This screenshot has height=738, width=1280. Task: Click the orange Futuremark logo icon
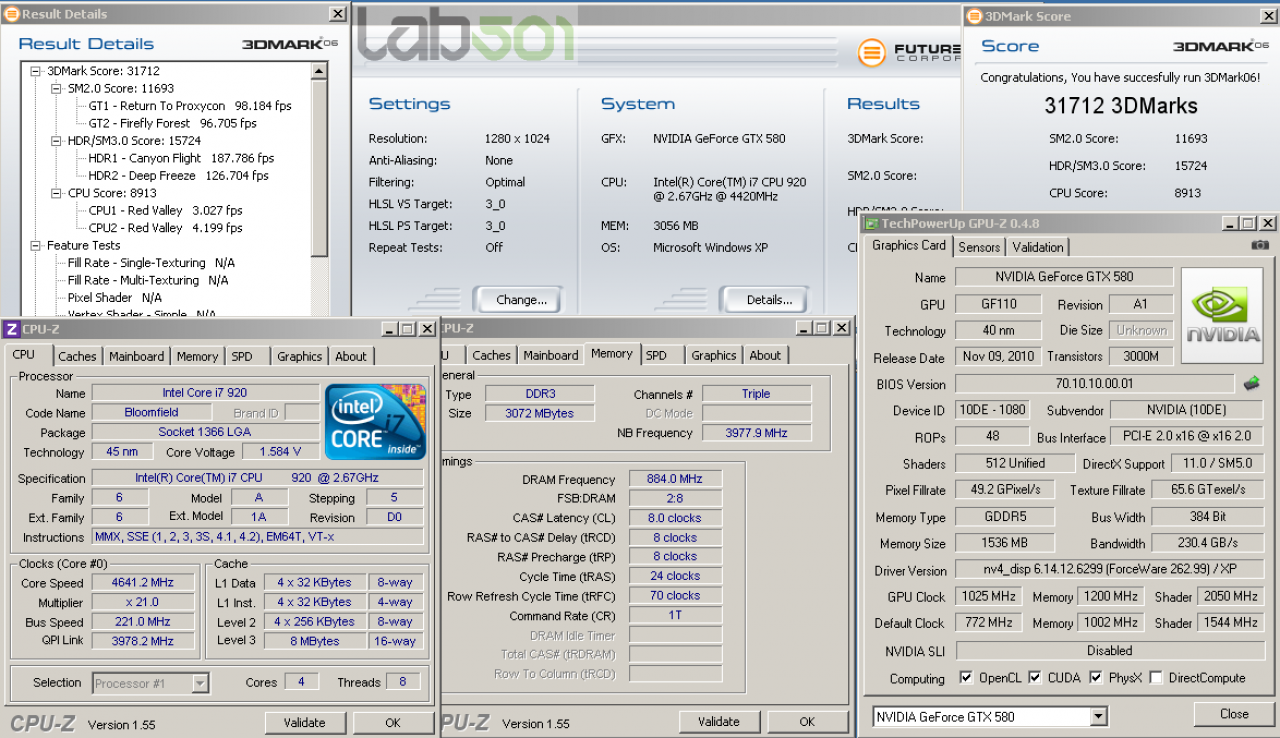872,52
